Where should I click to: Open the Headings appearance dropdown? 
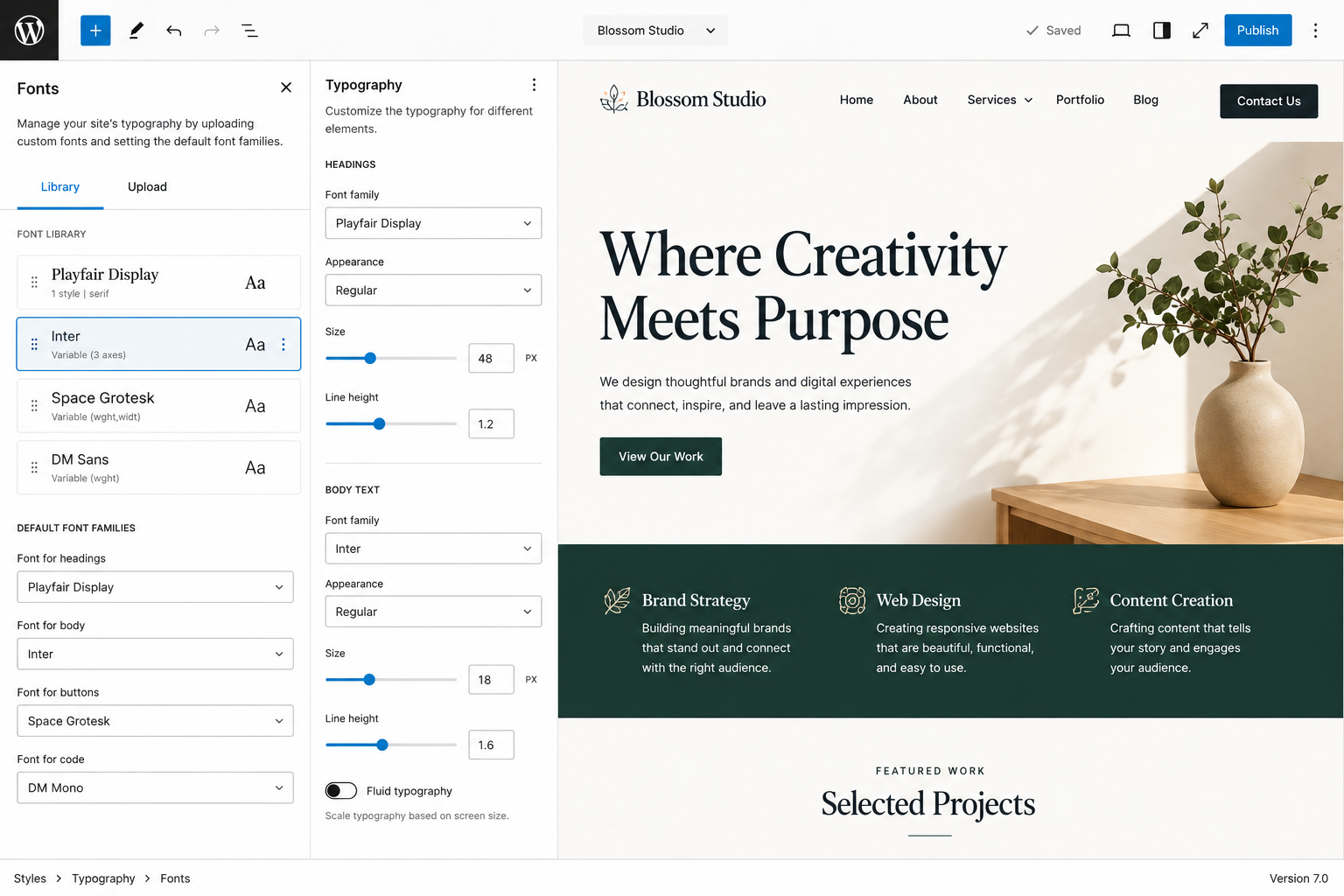pos(433,290)
